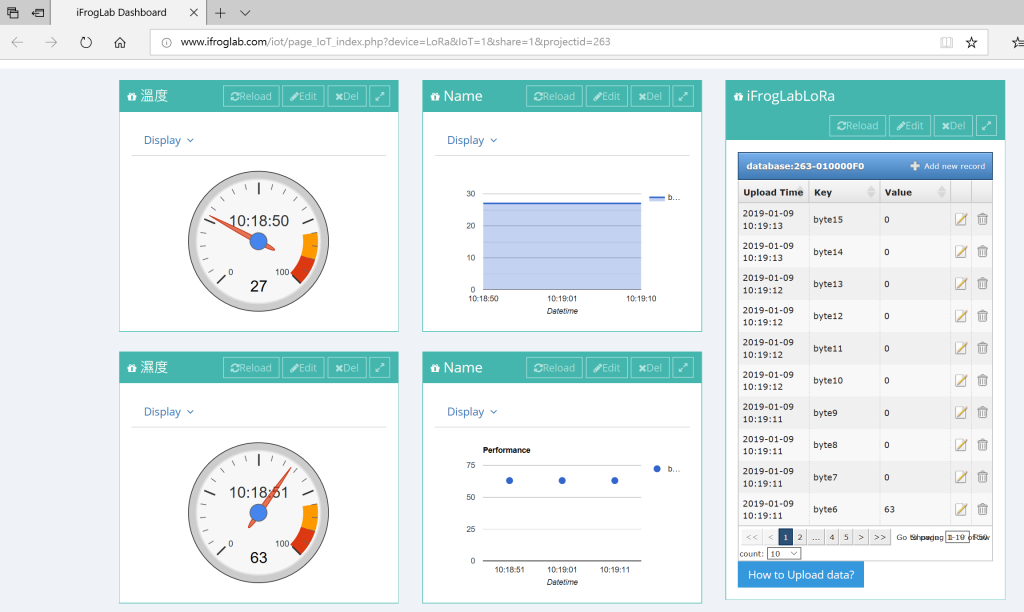
Task: Click the go-to-page number input
Action: (x=957, y=537)
